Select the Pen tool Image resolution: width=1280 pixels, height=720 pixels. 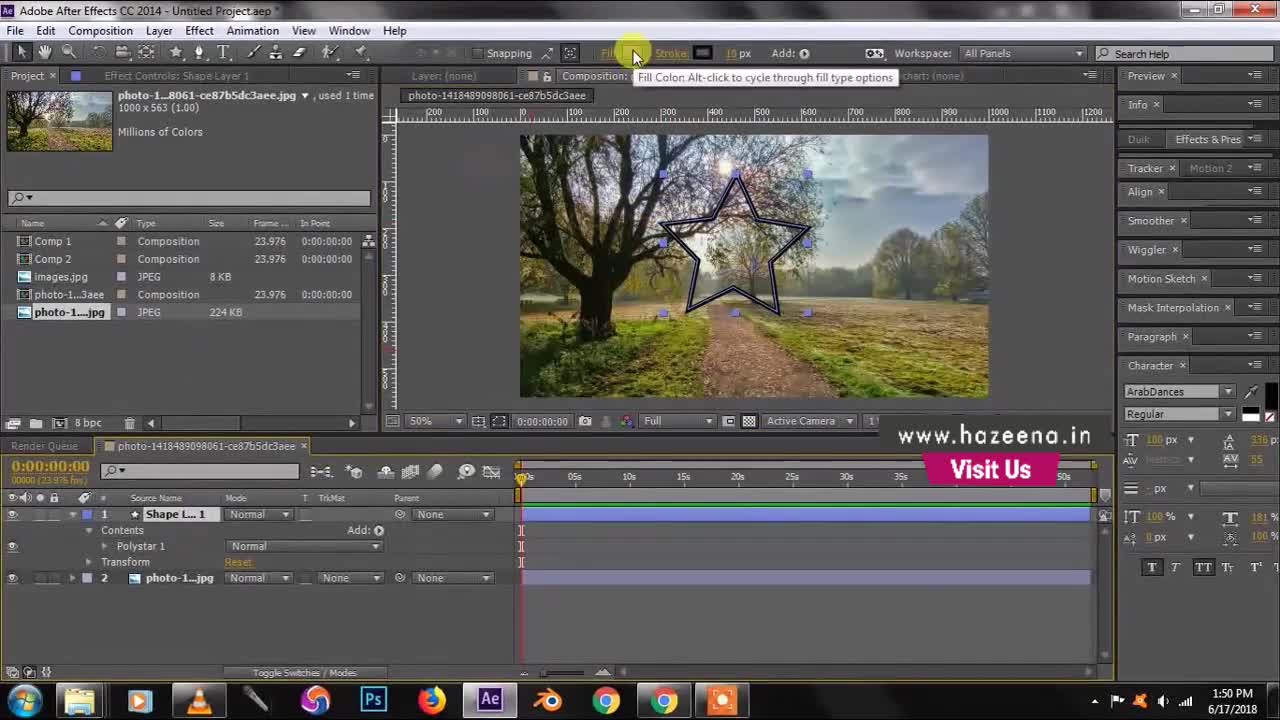click(x=199, y=53)
